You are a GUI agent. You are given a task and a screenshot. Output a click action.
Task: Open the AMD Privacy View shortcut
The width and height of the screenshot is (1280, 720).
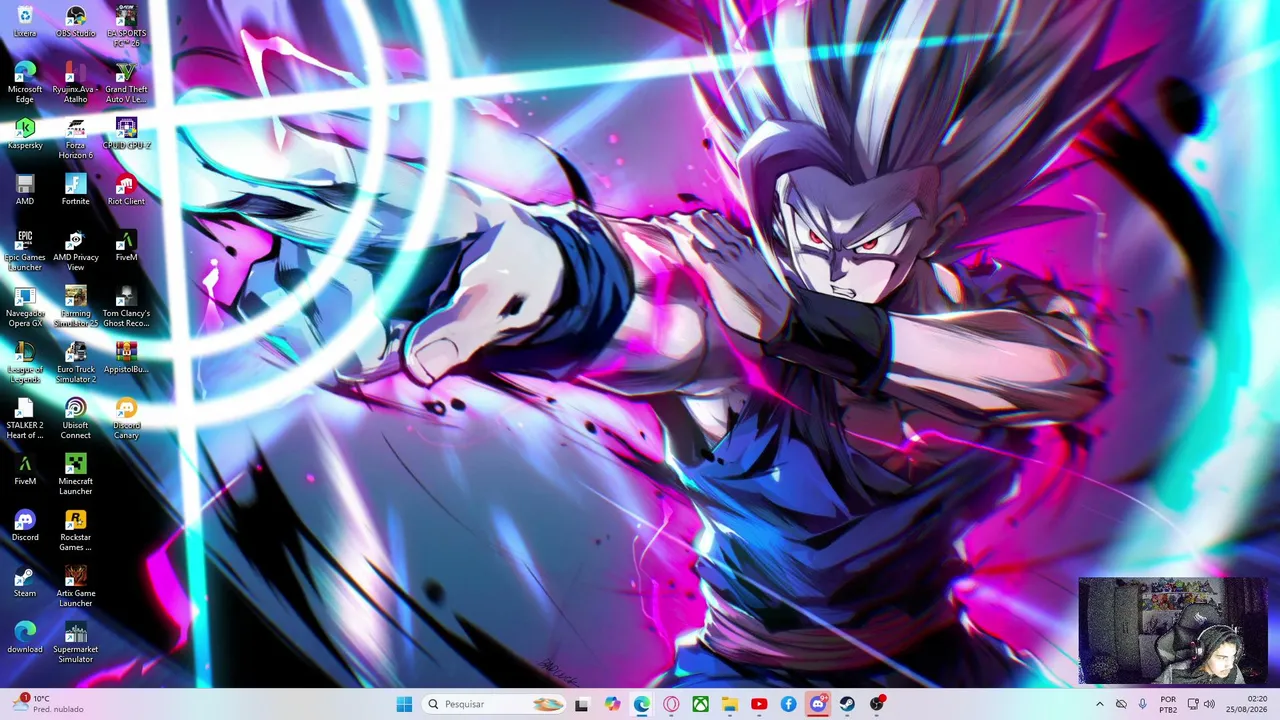(x=75, y=251)
